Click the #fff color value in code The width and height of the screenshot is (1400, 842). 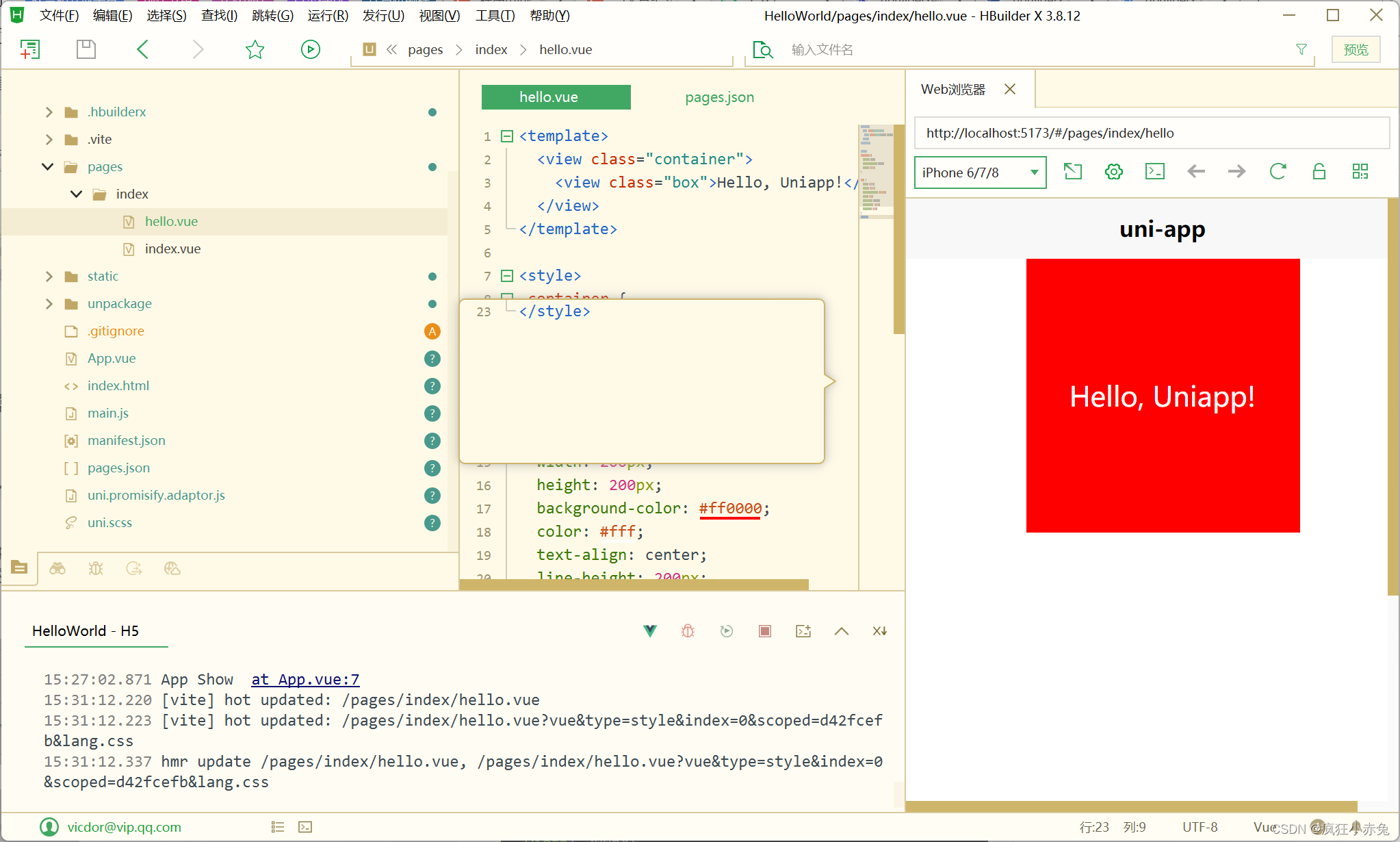618,531
